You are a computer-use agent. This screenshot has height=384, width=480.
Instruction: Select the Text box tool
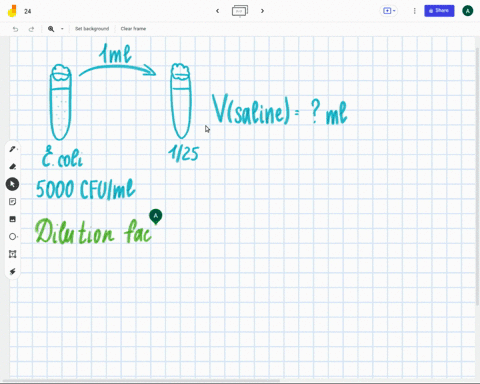[x=13, y=254]
